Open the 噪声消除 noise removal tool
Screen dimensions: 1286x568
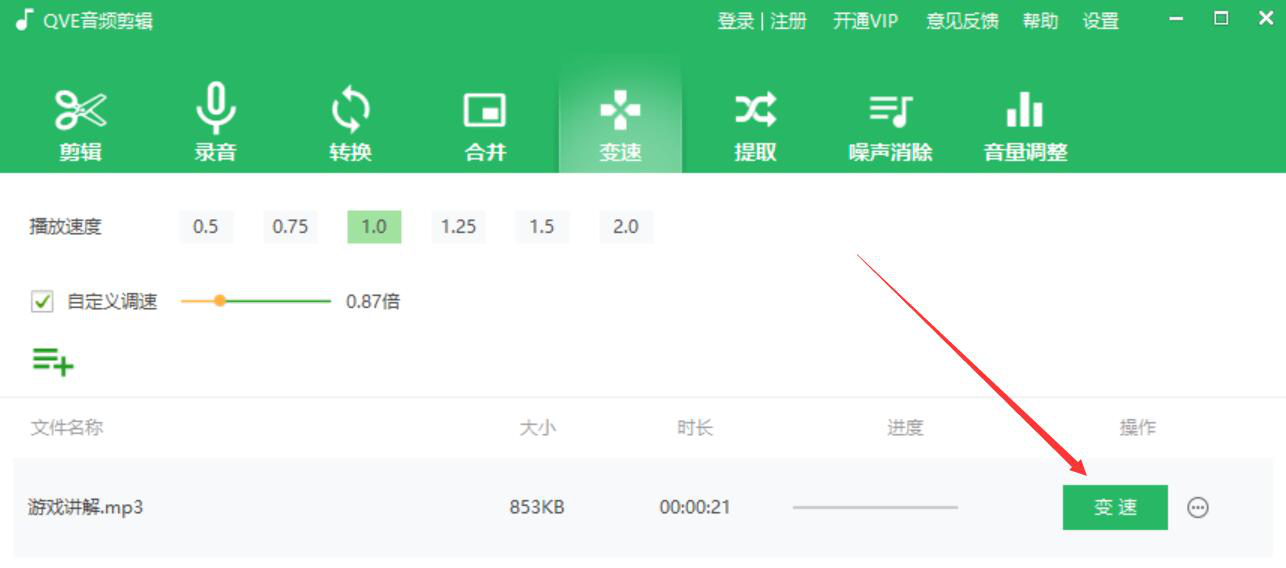pos(890,126)
